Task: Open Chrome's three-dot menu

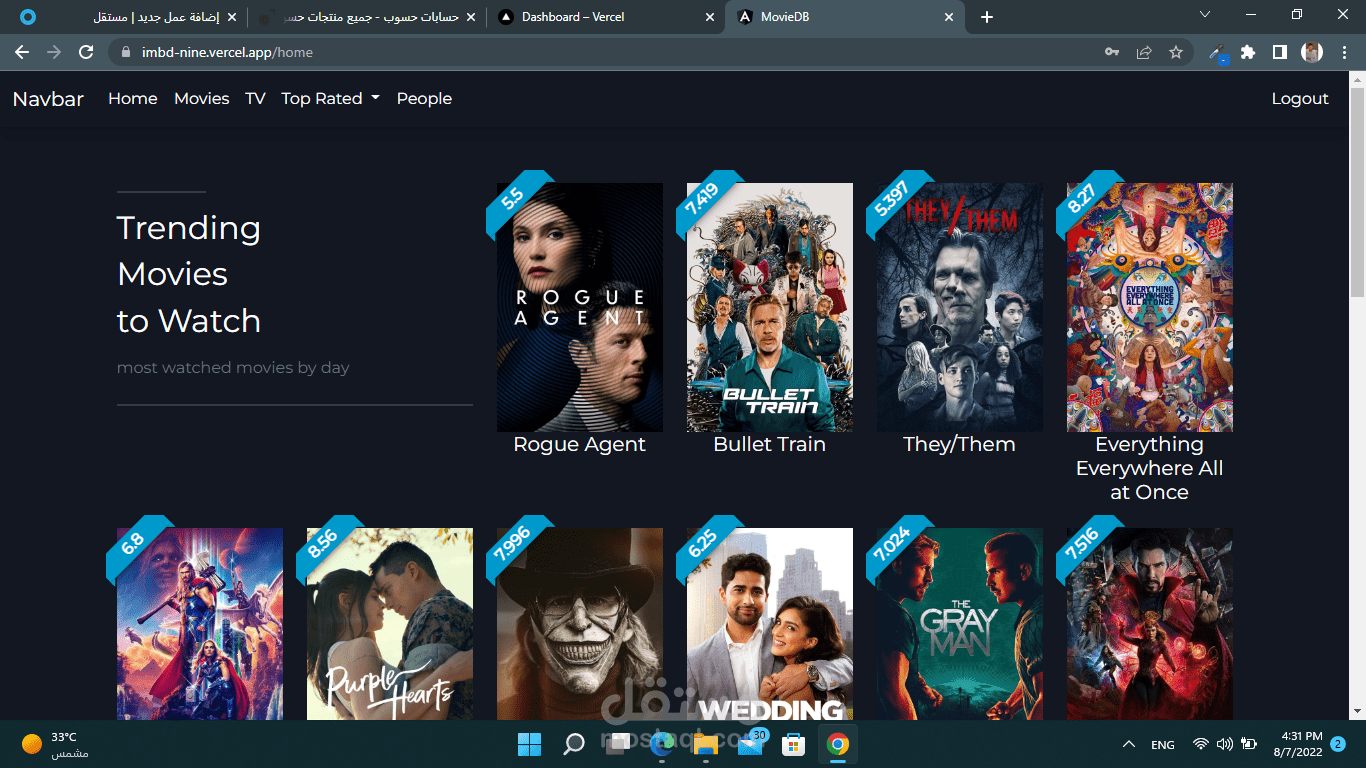Action: pyautogui.click(x=1345, y=52)
